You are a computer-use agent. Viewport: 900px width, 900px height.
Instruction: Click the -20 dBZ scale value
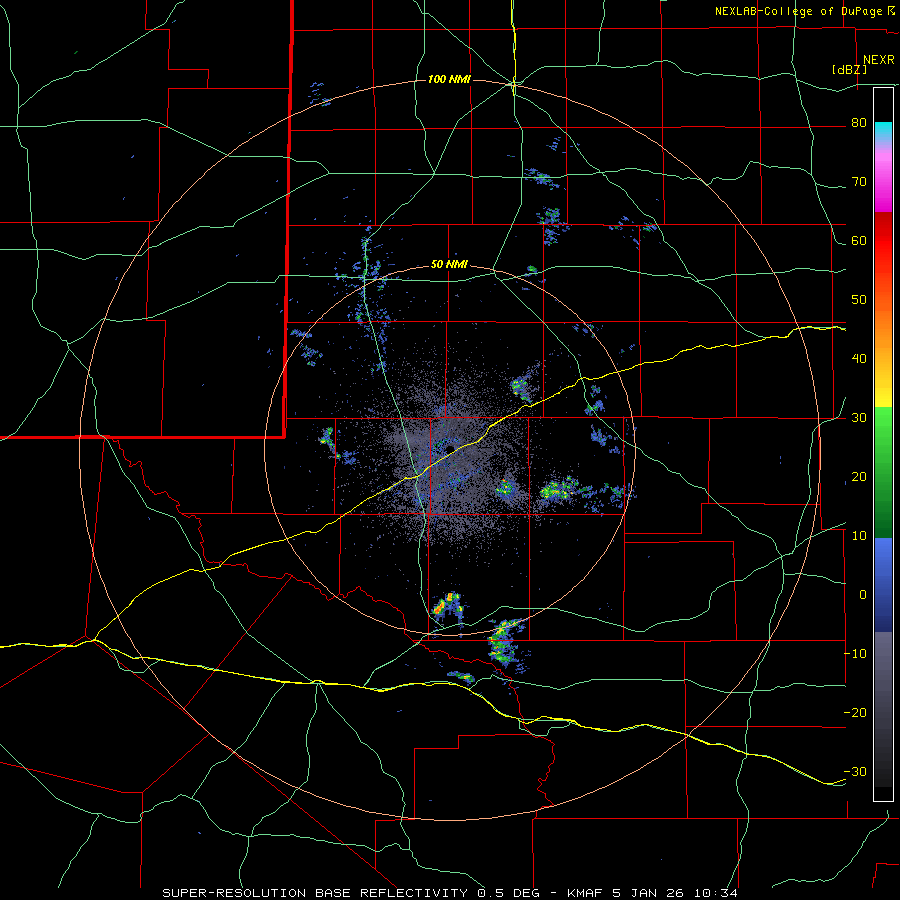point(855,713)
